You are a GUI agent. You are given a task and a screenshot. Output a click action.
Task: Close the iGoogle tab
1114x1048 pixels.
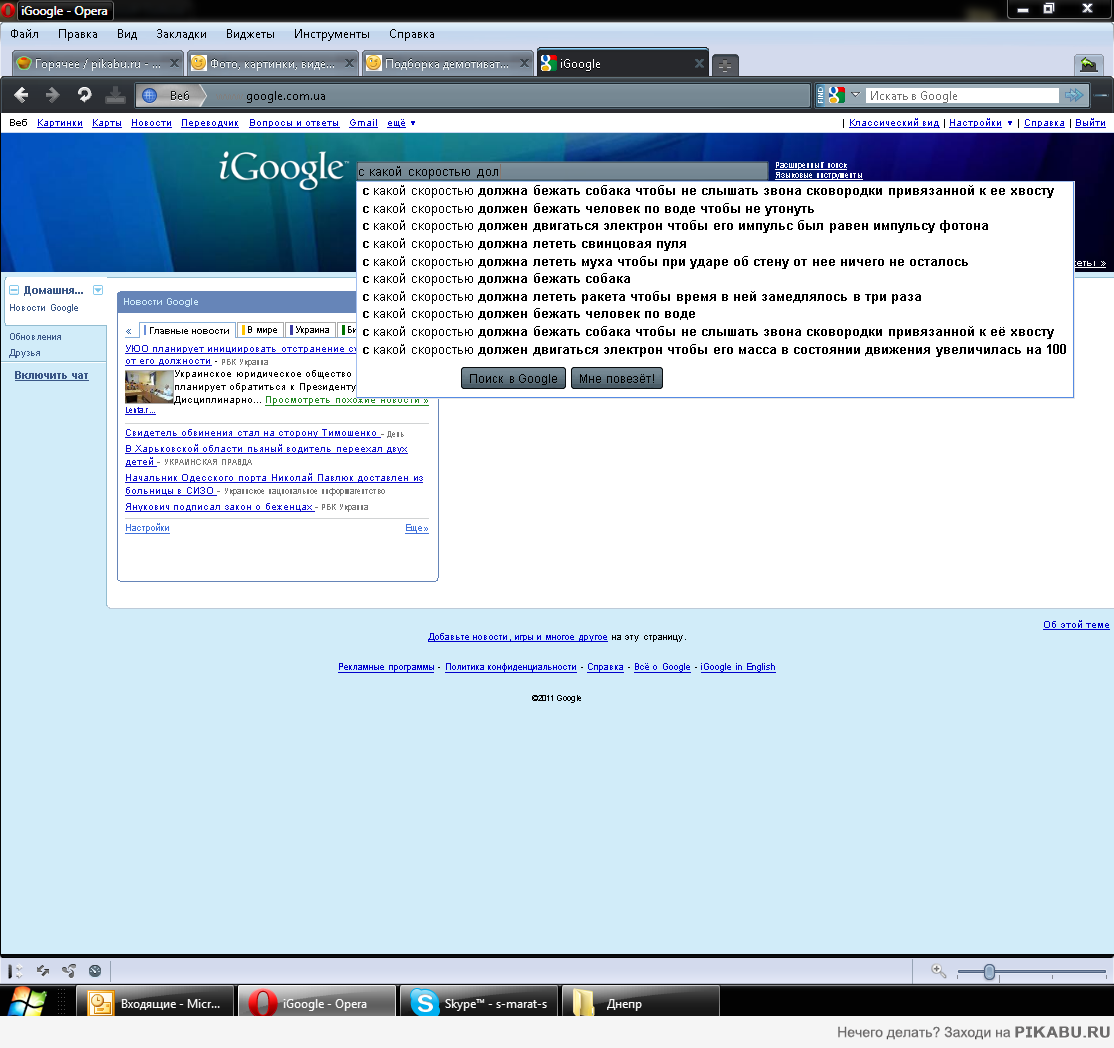click(x=700, y=63)
